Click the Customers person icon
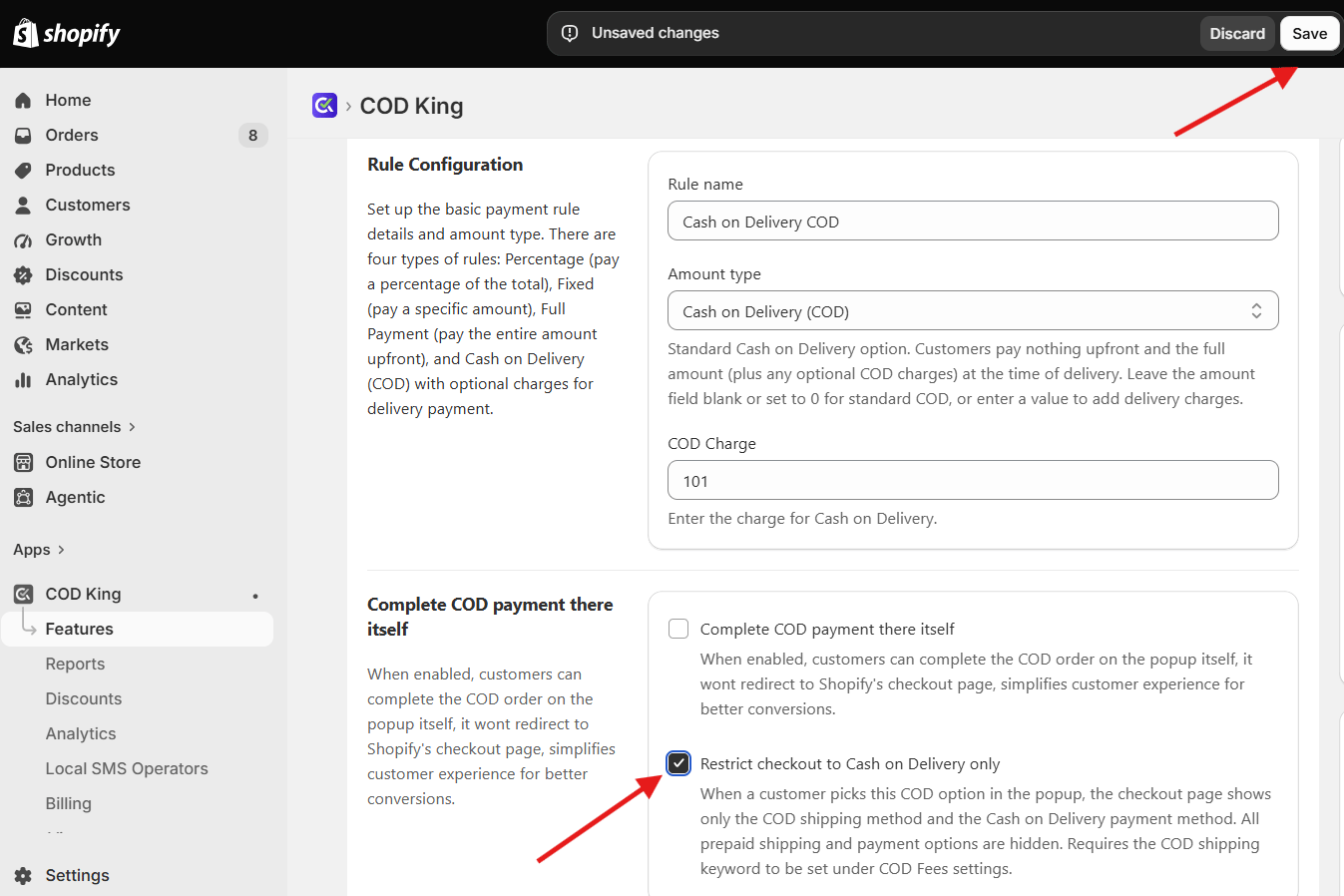 (x=23, y=205)
